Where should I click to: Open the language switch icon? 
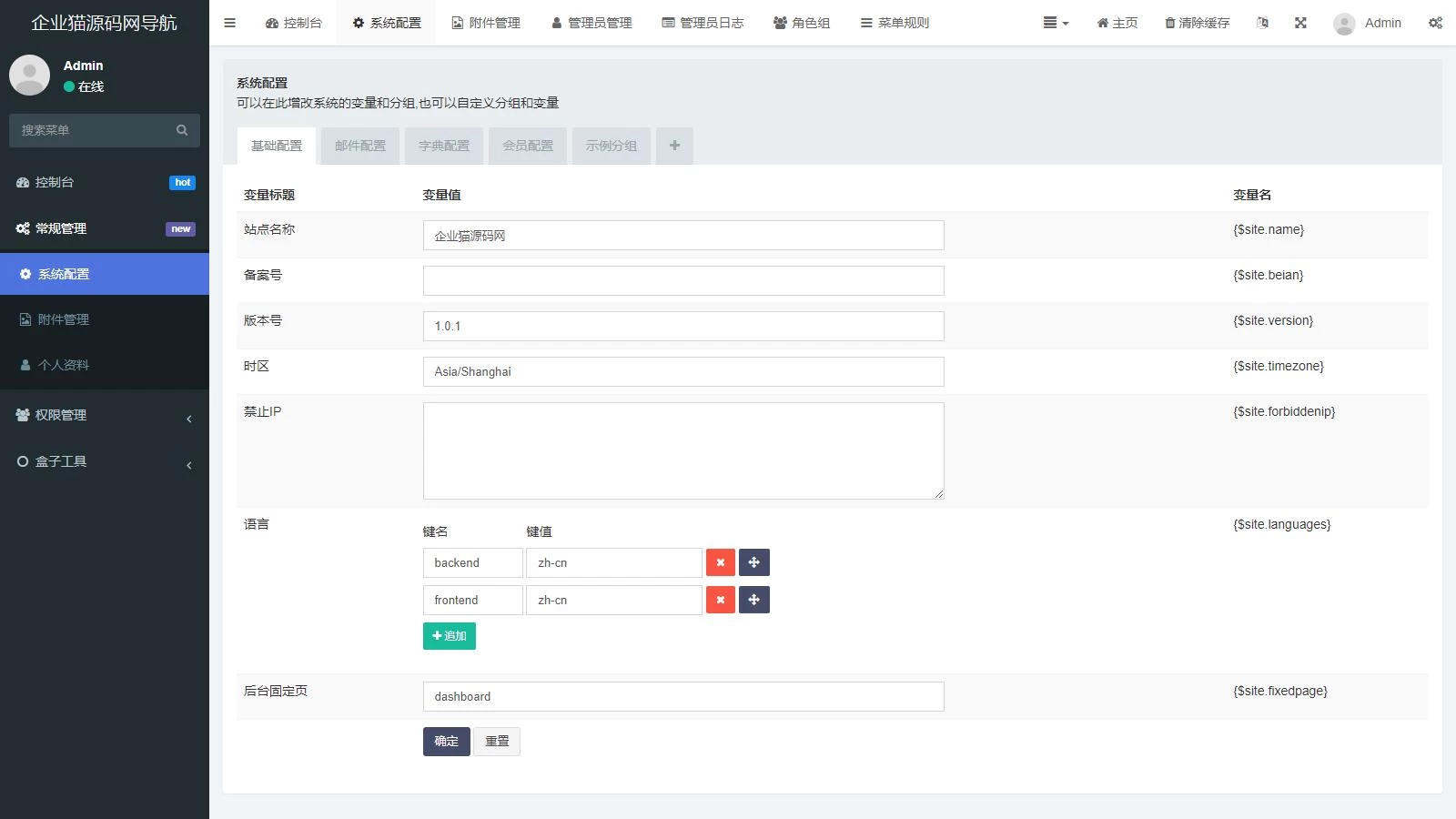point(1262,23)
